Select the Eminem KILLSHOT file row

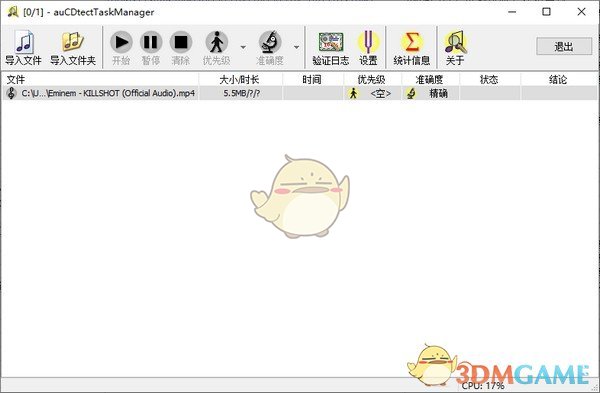coord(300,93)
